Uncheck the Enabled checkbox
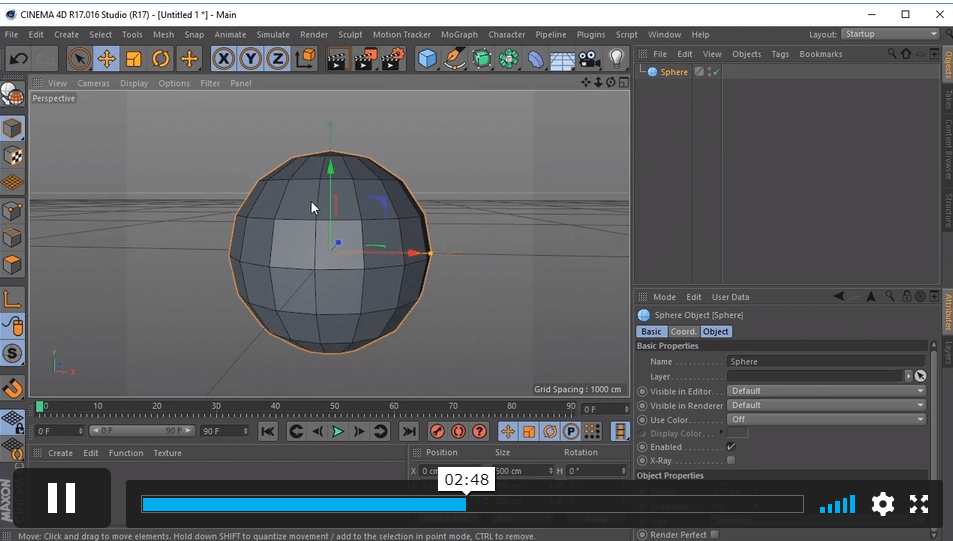Viewport: 953px width, 541px height. 731,447
